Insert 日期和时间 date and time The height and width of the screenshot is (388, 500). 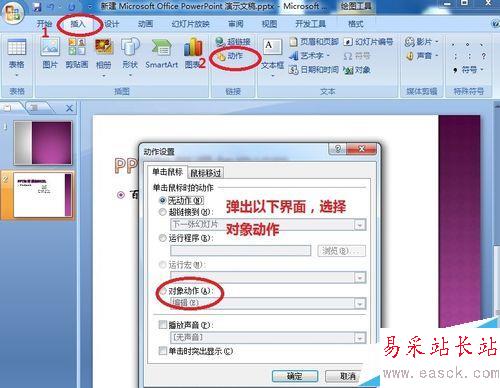tap(313, 70)
